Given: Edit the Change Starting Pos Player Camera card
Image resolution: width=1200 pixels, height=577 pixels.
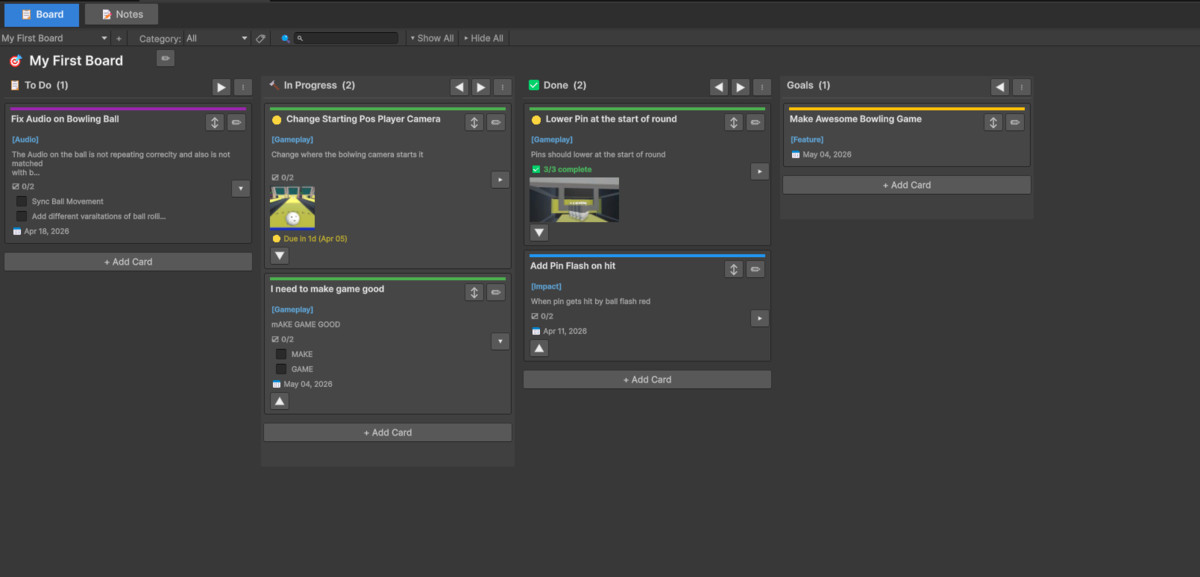Looking at the screenshot, I should (x=496, y=122).
